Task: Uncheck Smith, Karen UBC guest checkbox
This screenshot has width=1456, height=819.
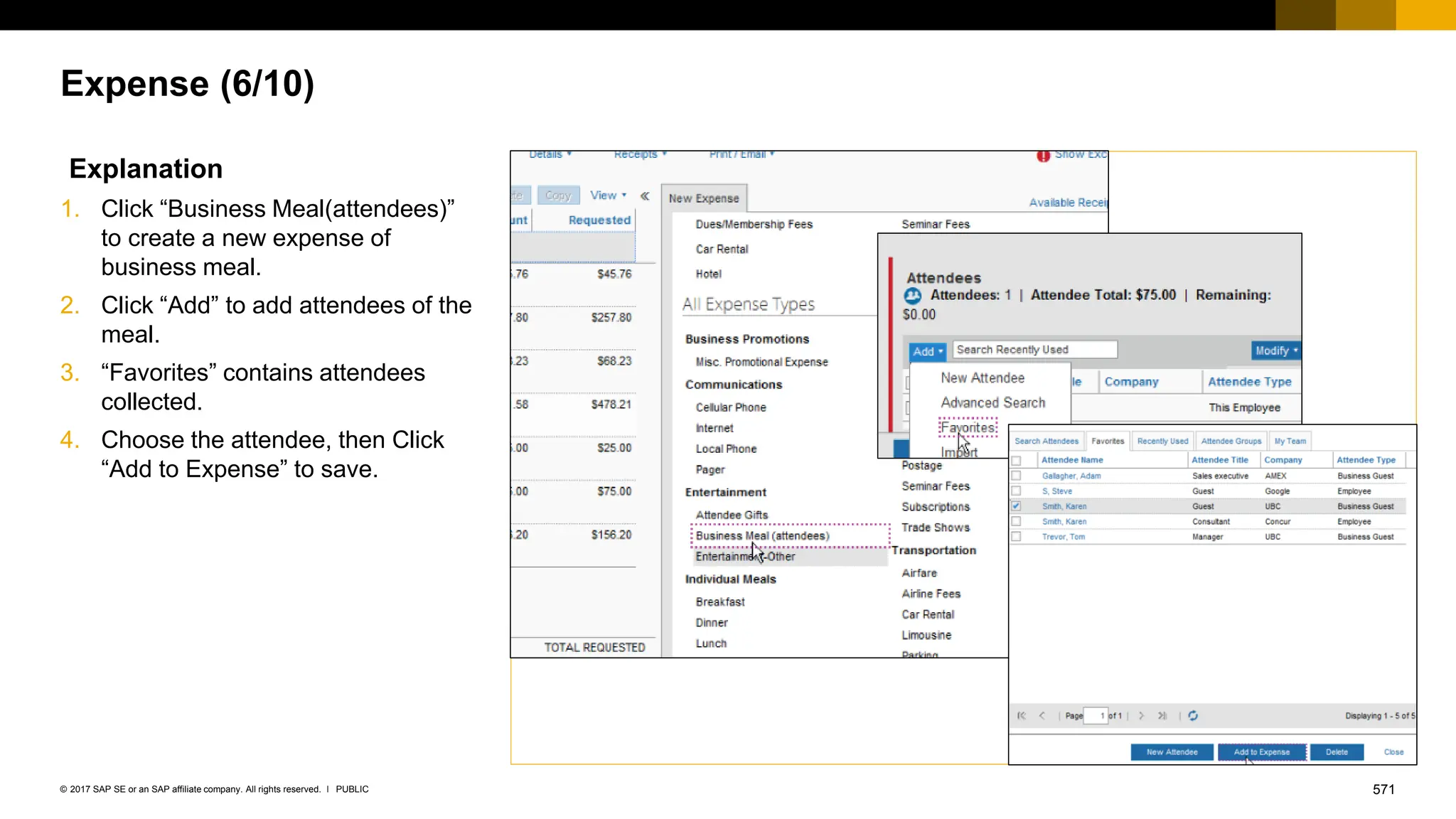Action: (x=1016, y=506)
